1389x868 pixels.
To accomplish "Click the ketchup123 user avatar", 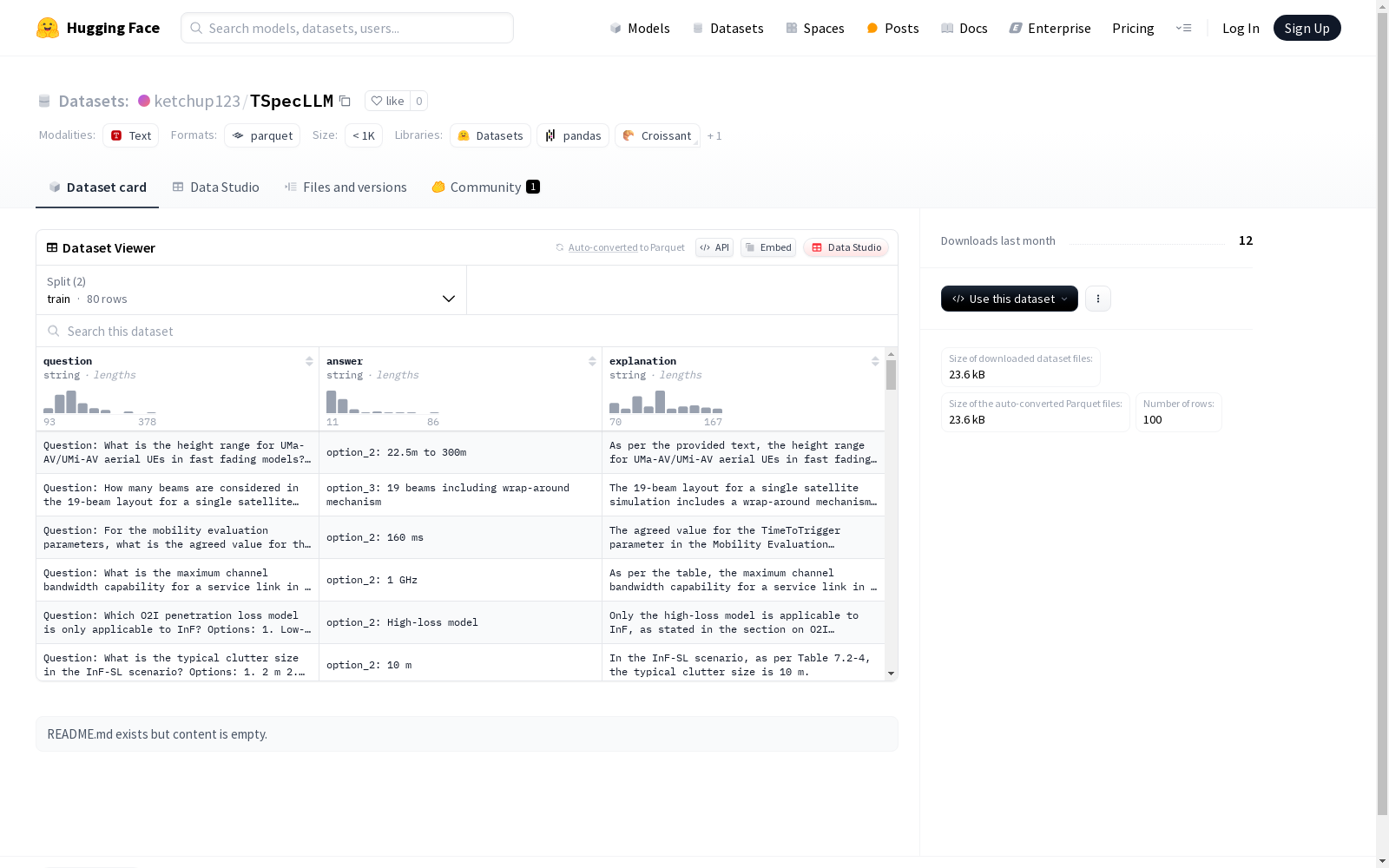I will pyautogui.click(x=144, y=101).
